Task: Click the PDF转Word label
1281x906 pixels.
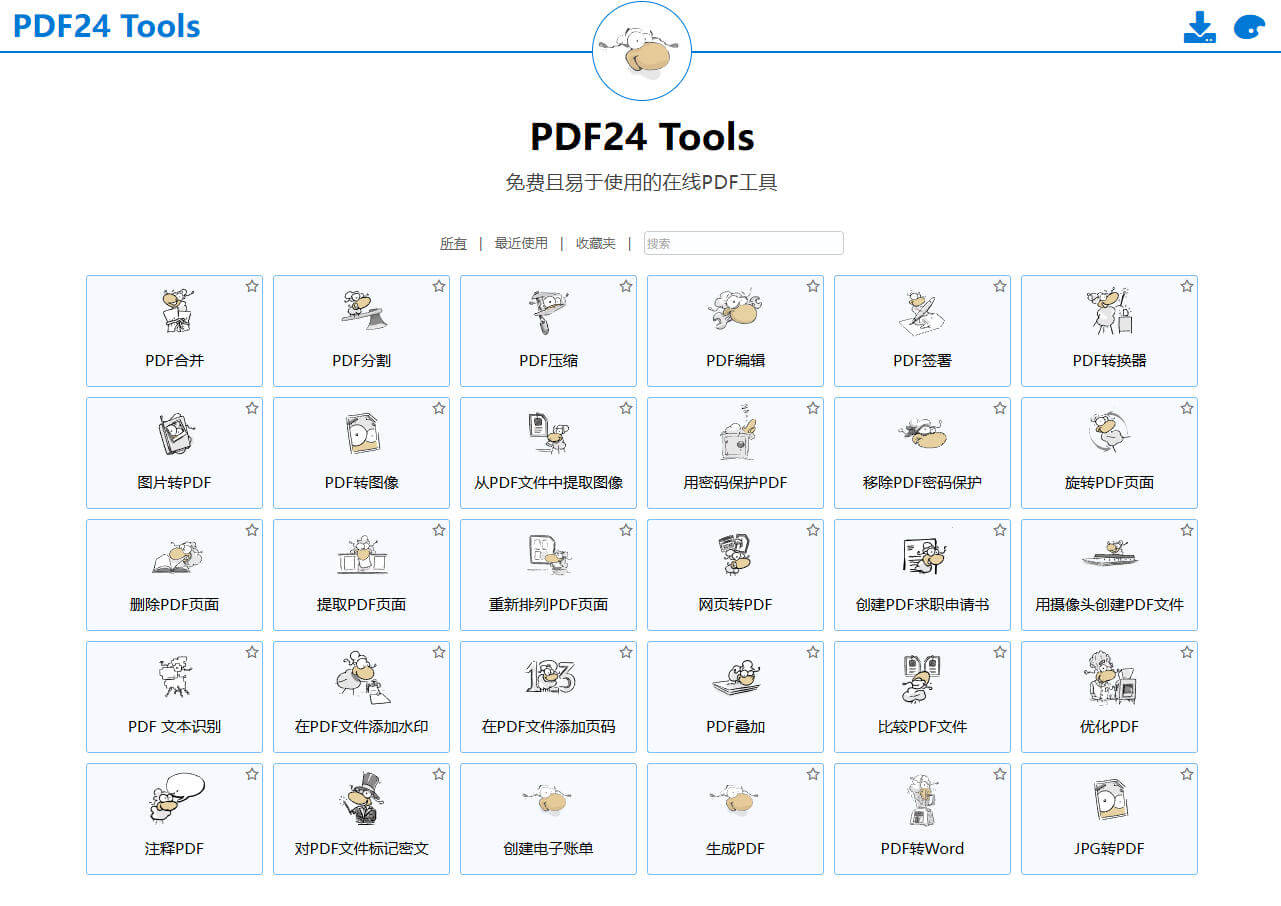Action: point(922,849)
